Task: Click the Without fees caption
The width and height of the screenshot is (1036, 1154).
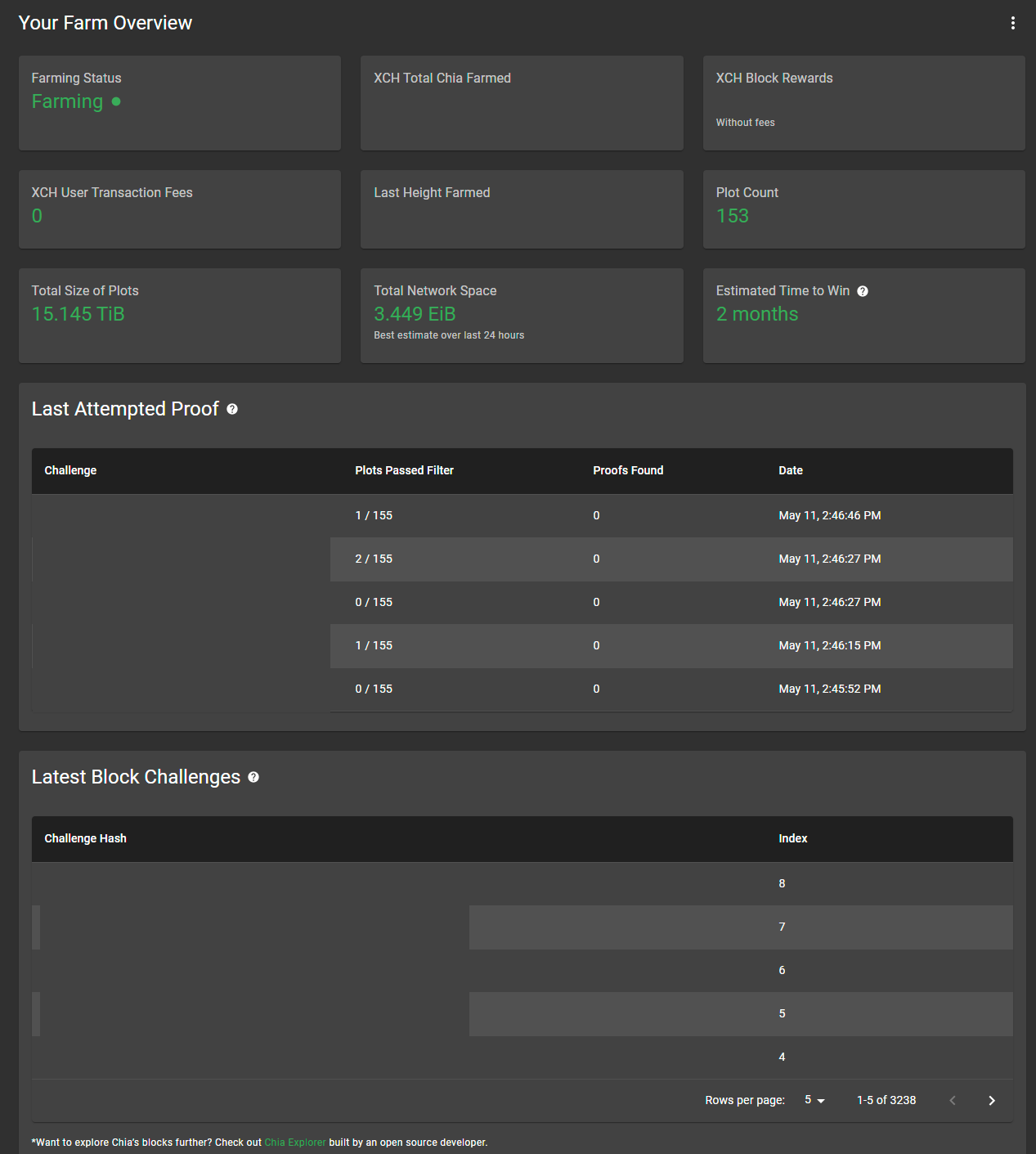Action: [x=746, y=123]
